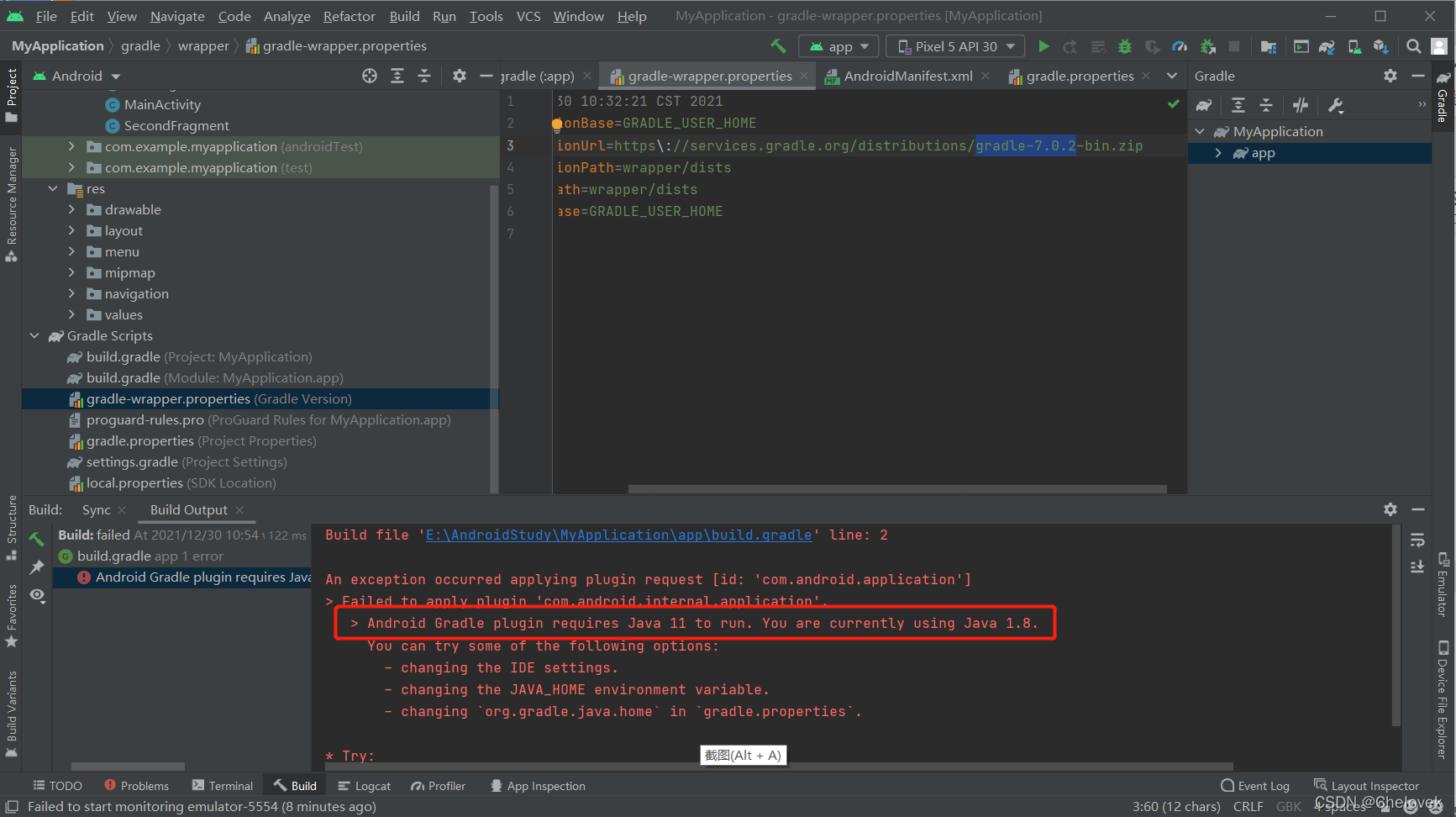1456x817 pixels.
Task: Click the build output horizontal scrollbar
Action: pos(777,766)
